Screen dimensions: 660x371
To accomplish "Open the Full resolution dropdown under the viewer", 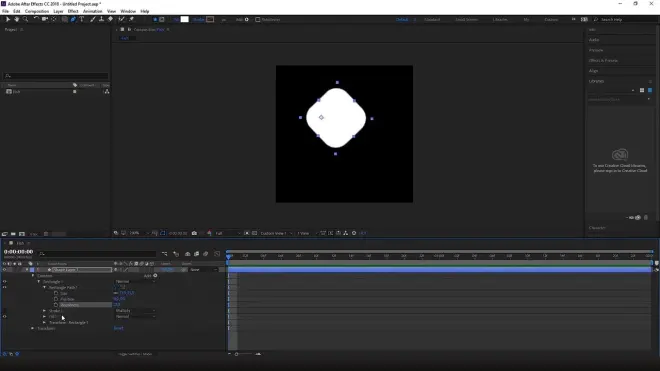I will [x=228, y=233].
